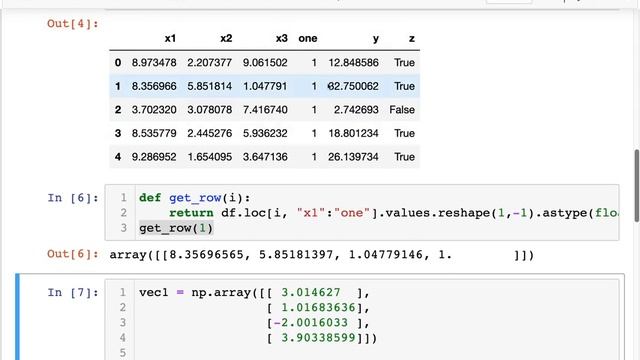Viewport: 640px width, 360px height.
Task: Select cell value 5.851814
Action: point(209,86)
